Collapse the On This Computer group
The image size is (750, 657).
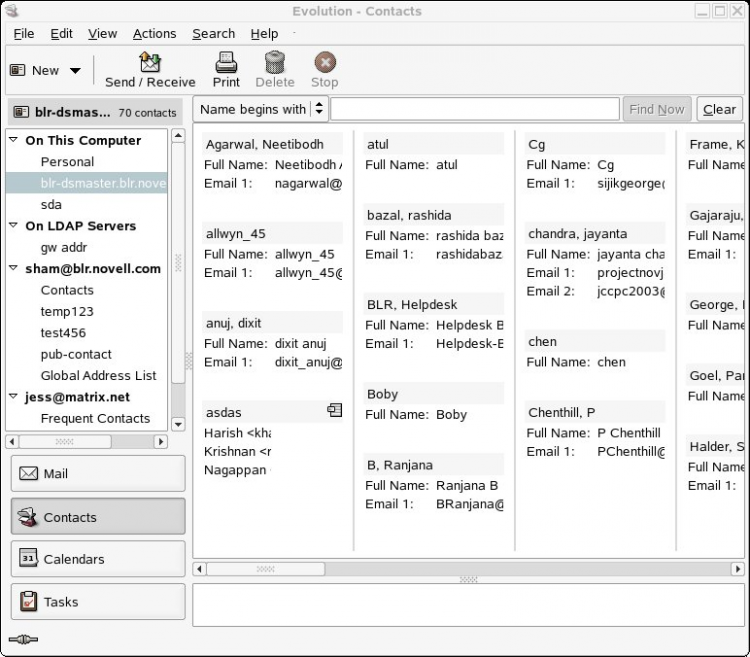(x=13, y=140)
